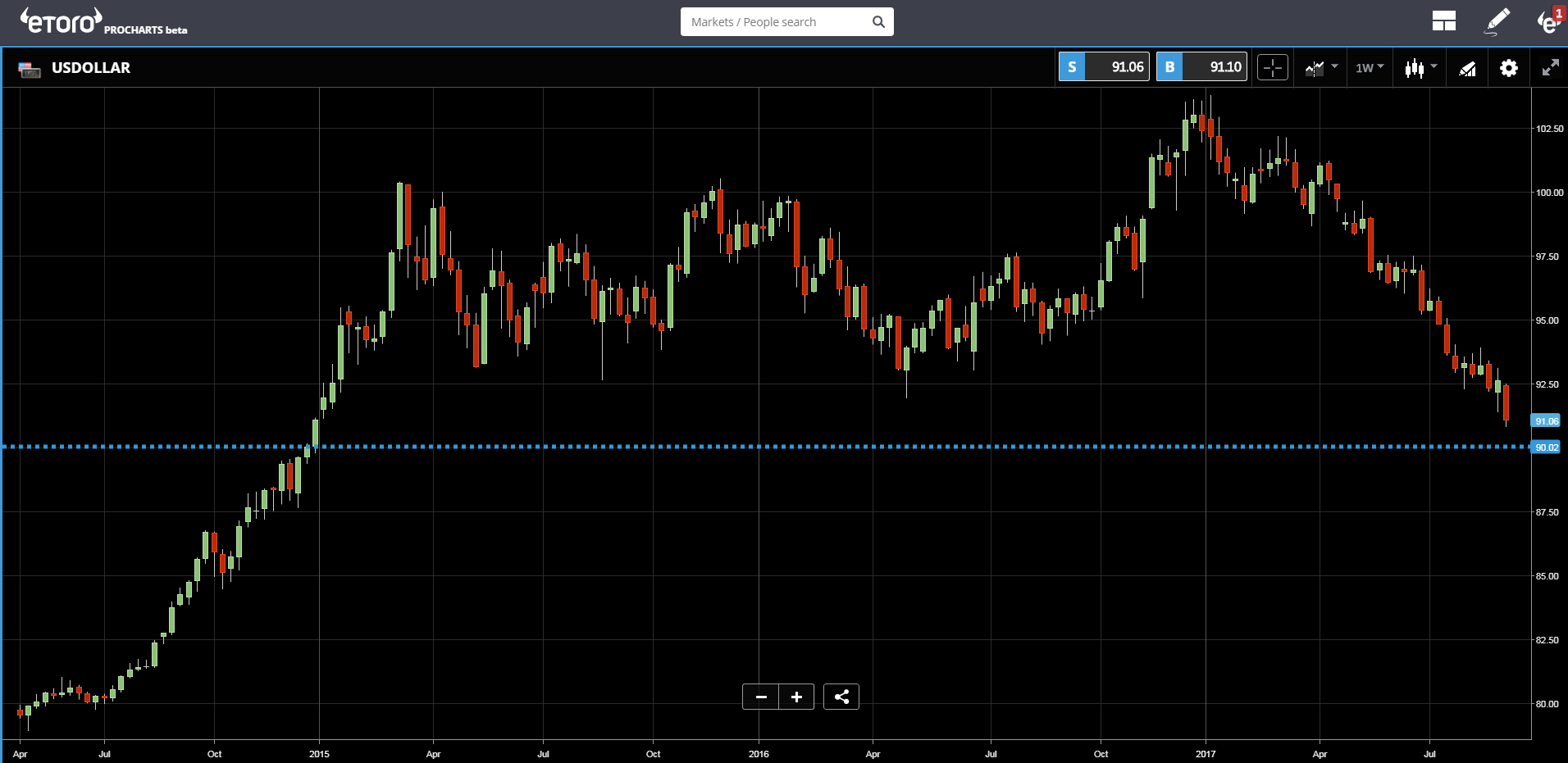Click the 2015 date axis label
Image resolution: width=1568 pixels, height=763 pixels.
319,754
